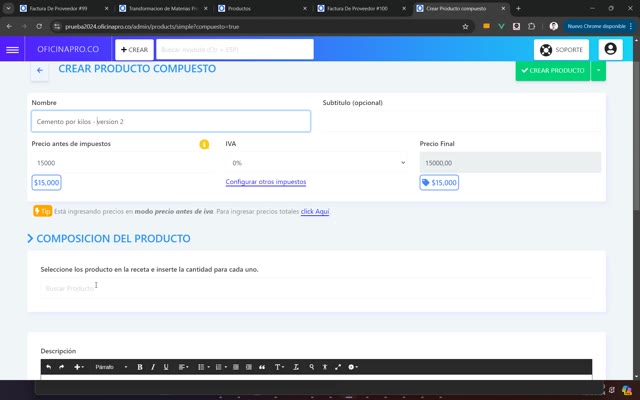Open the Párrafo paragraph style dropdown
The height and width of the screenshot is (400, 640).
111,367
